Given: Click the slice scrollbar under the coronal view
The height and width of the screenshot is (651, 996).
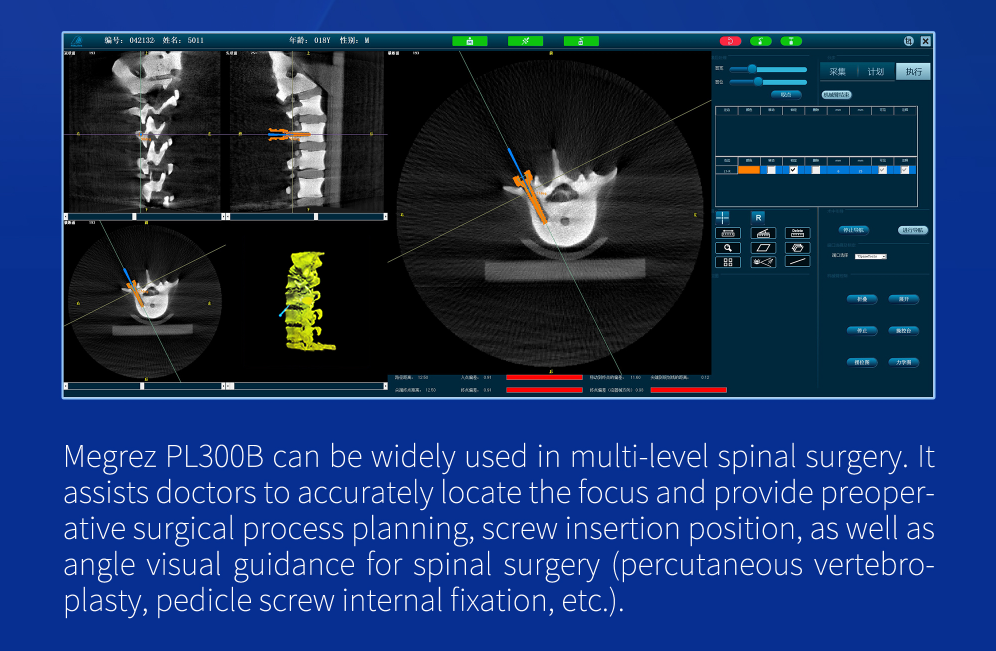Looking at the screenshot, I should click(307, 217).
